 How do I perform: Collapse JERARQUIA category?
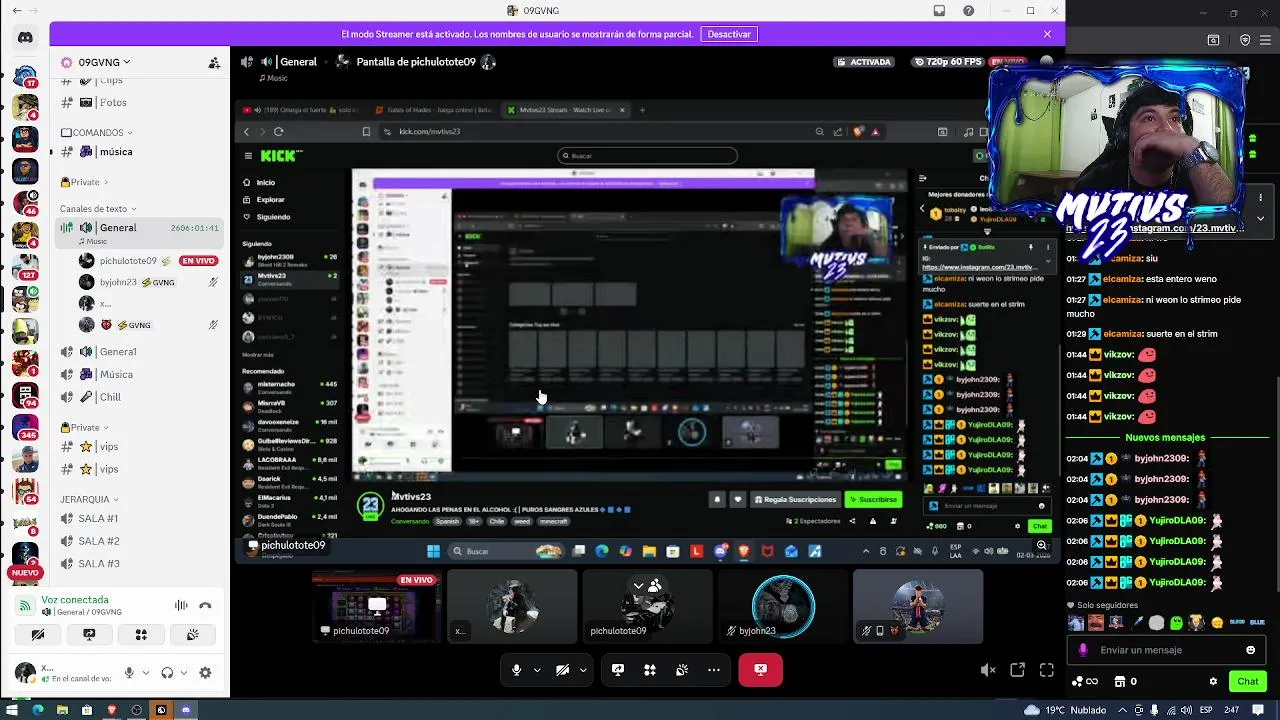tap(90, 499)
